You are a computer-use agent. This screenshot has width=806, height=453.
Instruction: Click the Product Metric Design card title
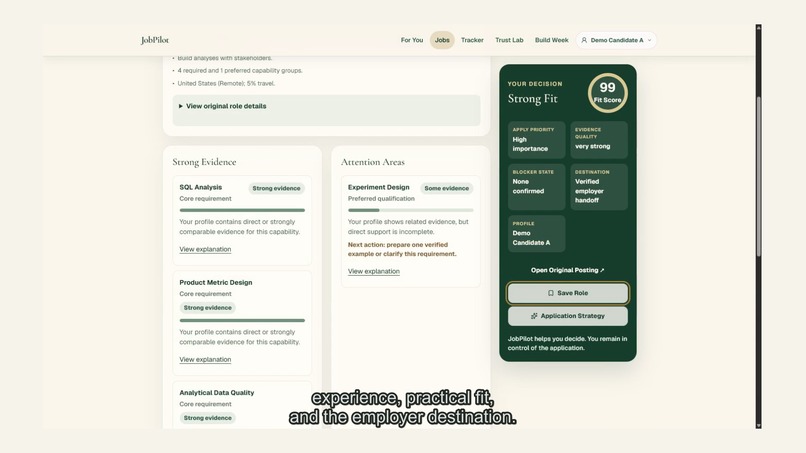pos(216,282)
